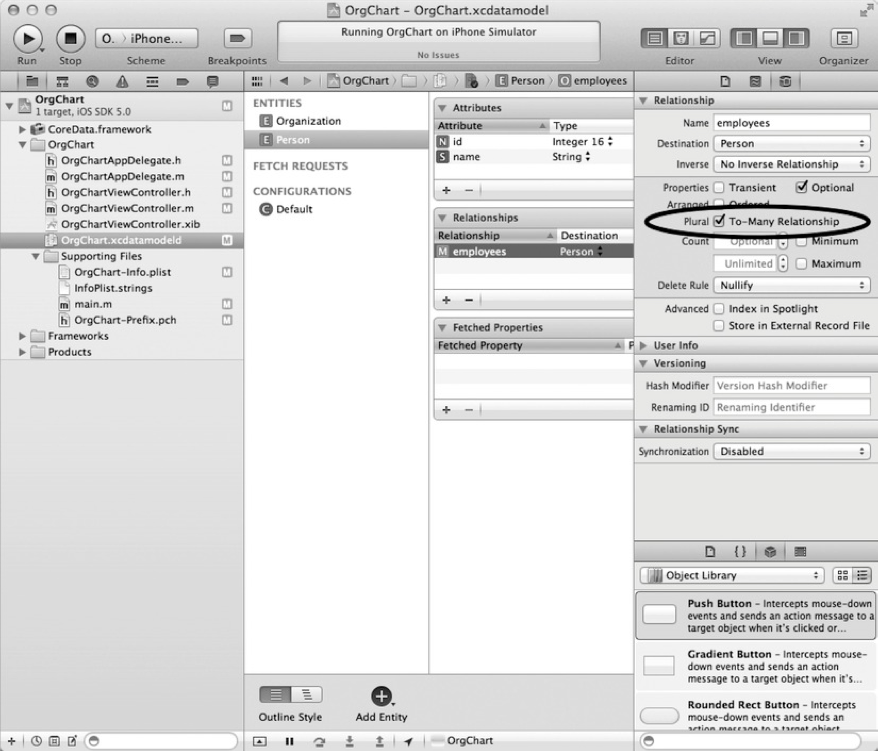The height and width of the screenshot is (752, 881).
Task: Toggle the Breakpoints button
Action: (x=237, y=39)
